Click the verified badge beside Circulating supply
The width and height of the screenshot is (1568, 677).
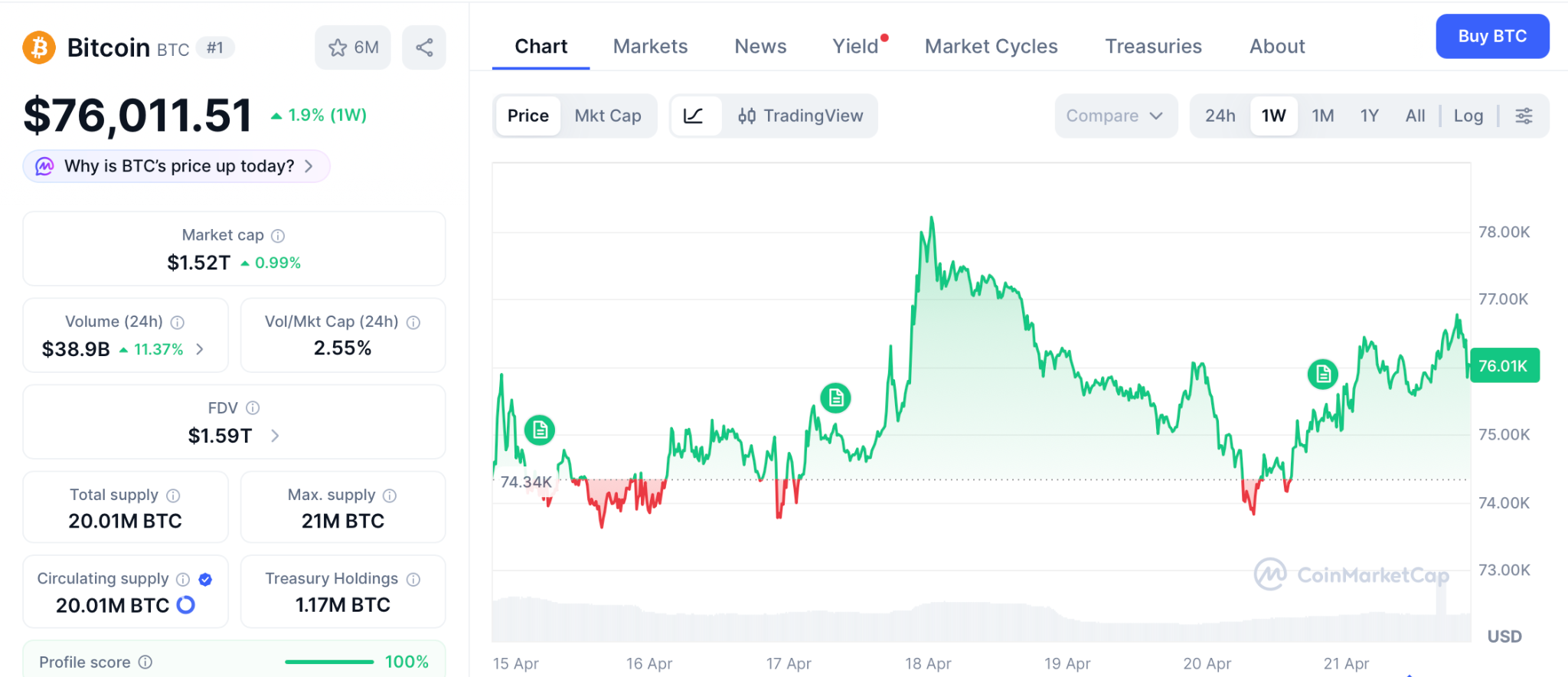[205, 579]
